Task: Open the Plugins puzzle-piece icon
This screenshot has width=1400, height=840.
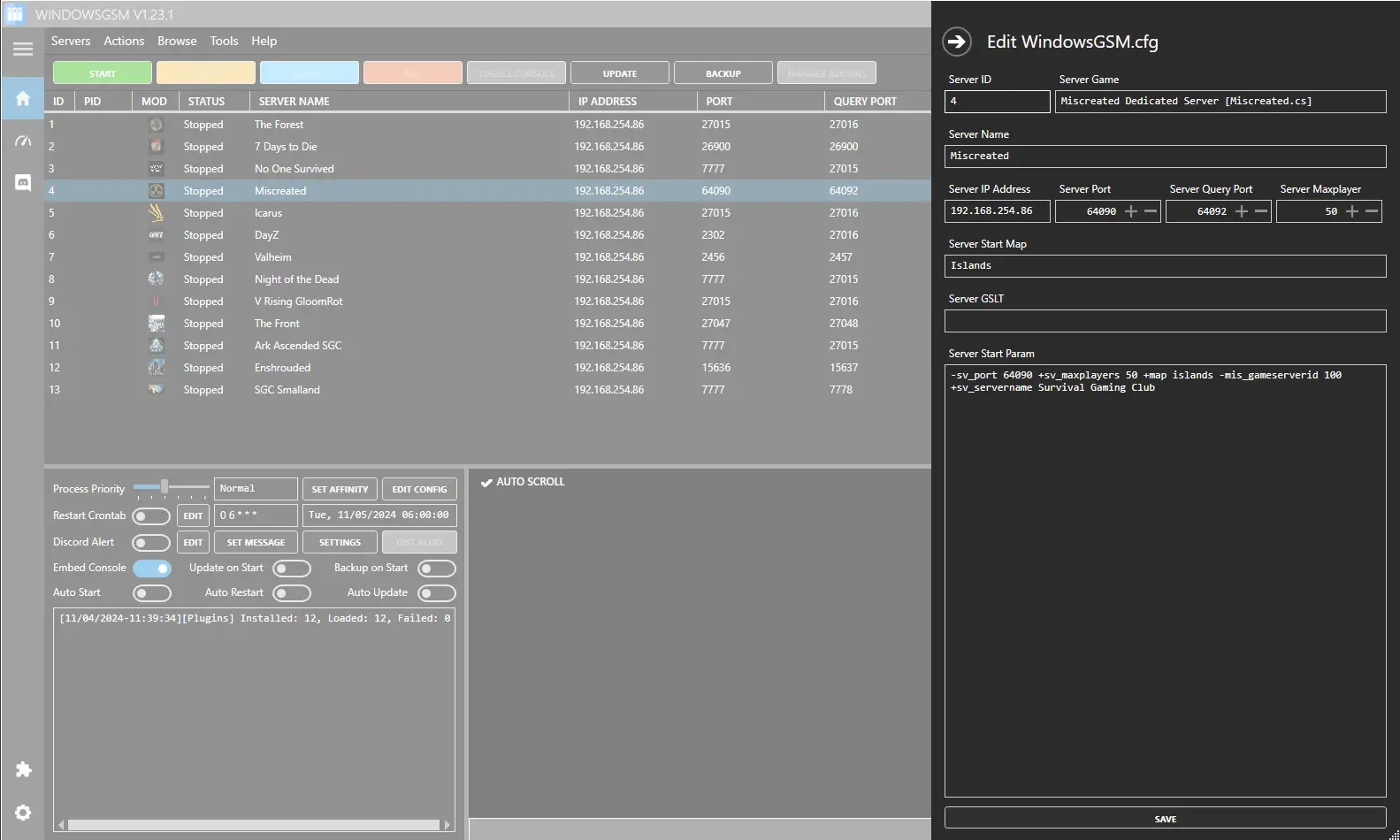Action: (x=23, y=770)
